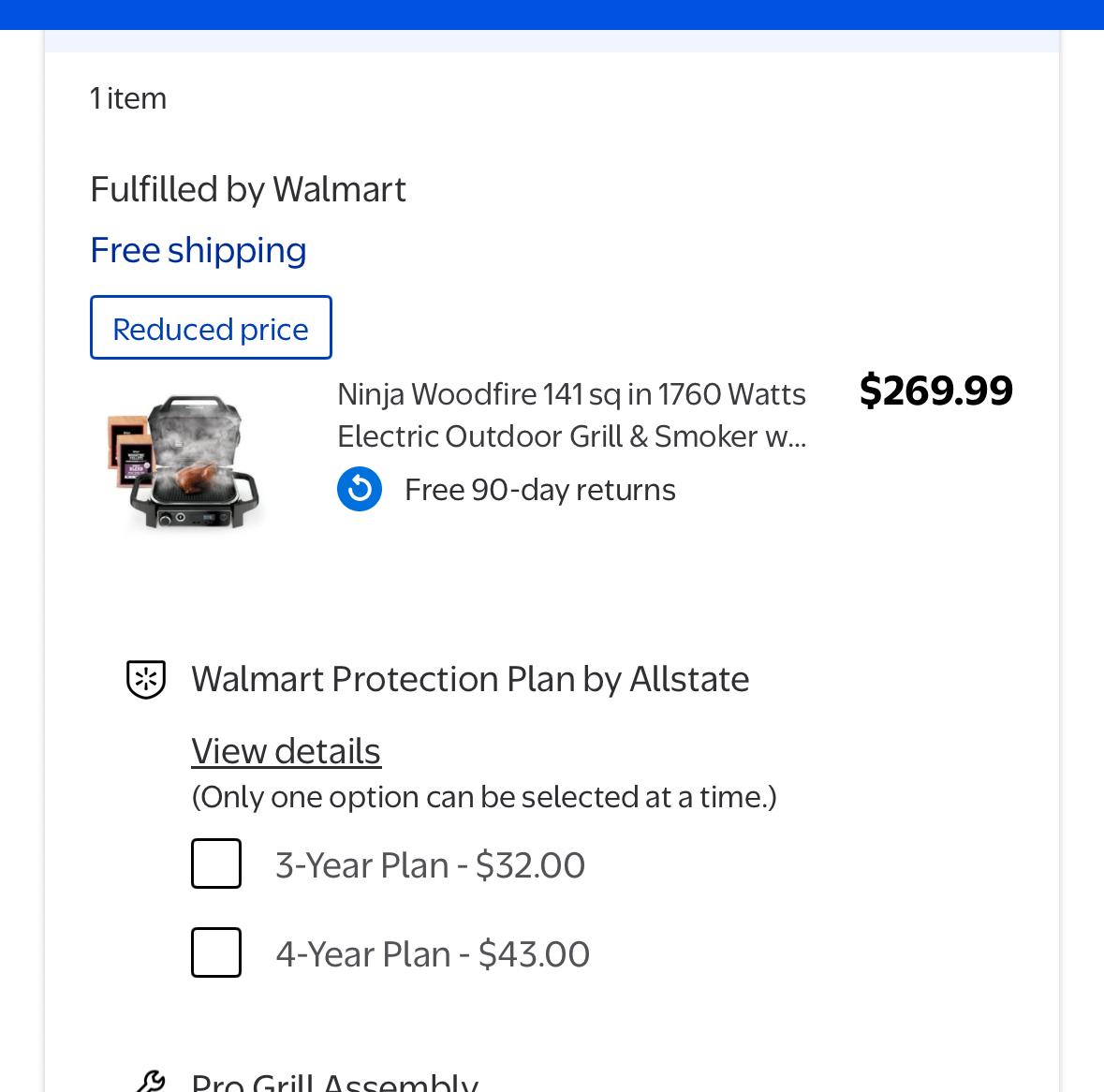Click the Free 90-day returns text
This screenshot has width=1104, height=1092.
tap(539, 490)
